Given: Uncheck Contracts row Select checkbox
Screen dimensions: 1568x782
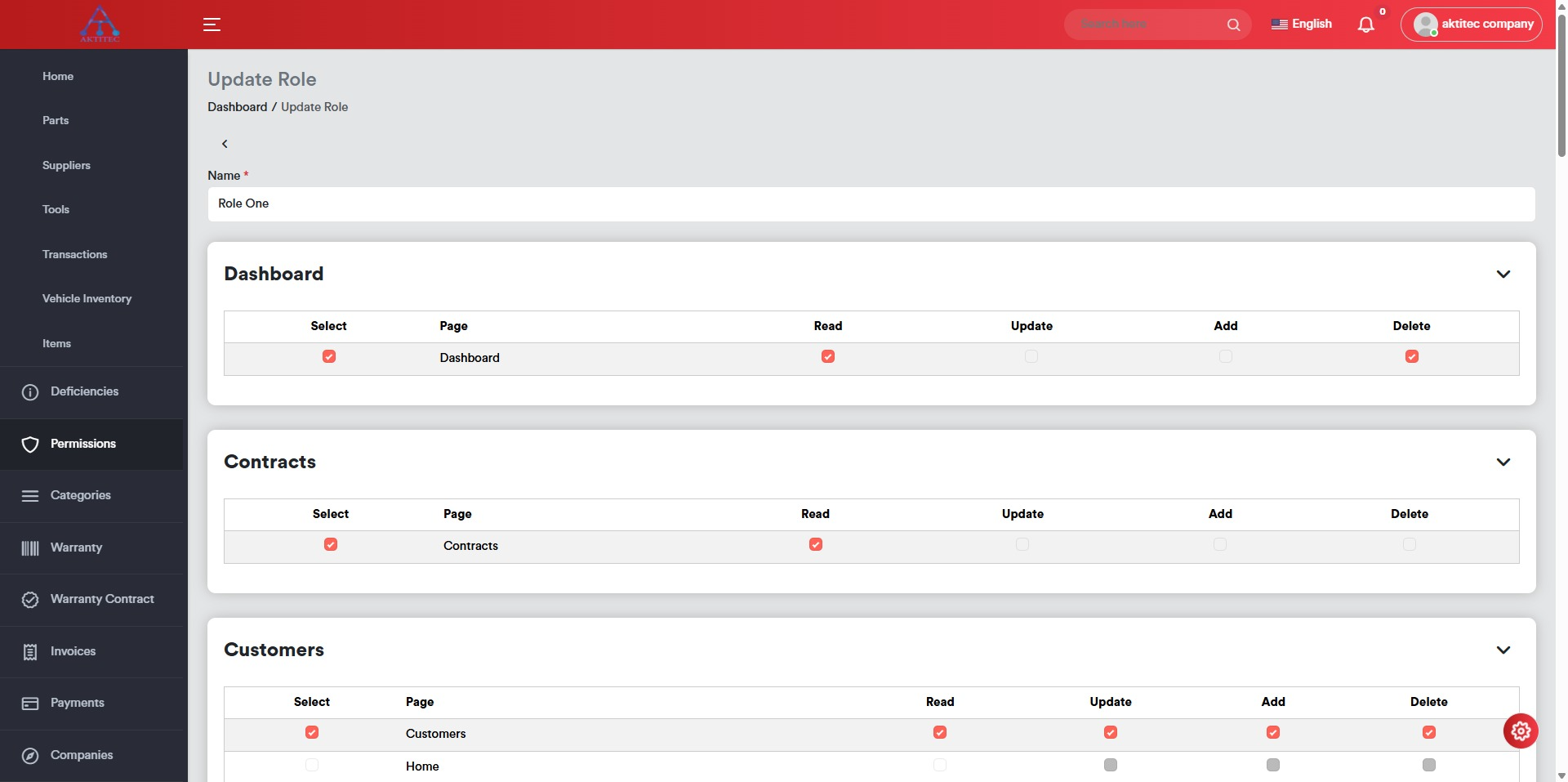Looking at the screenshot, I should click(x=331, y=544).
